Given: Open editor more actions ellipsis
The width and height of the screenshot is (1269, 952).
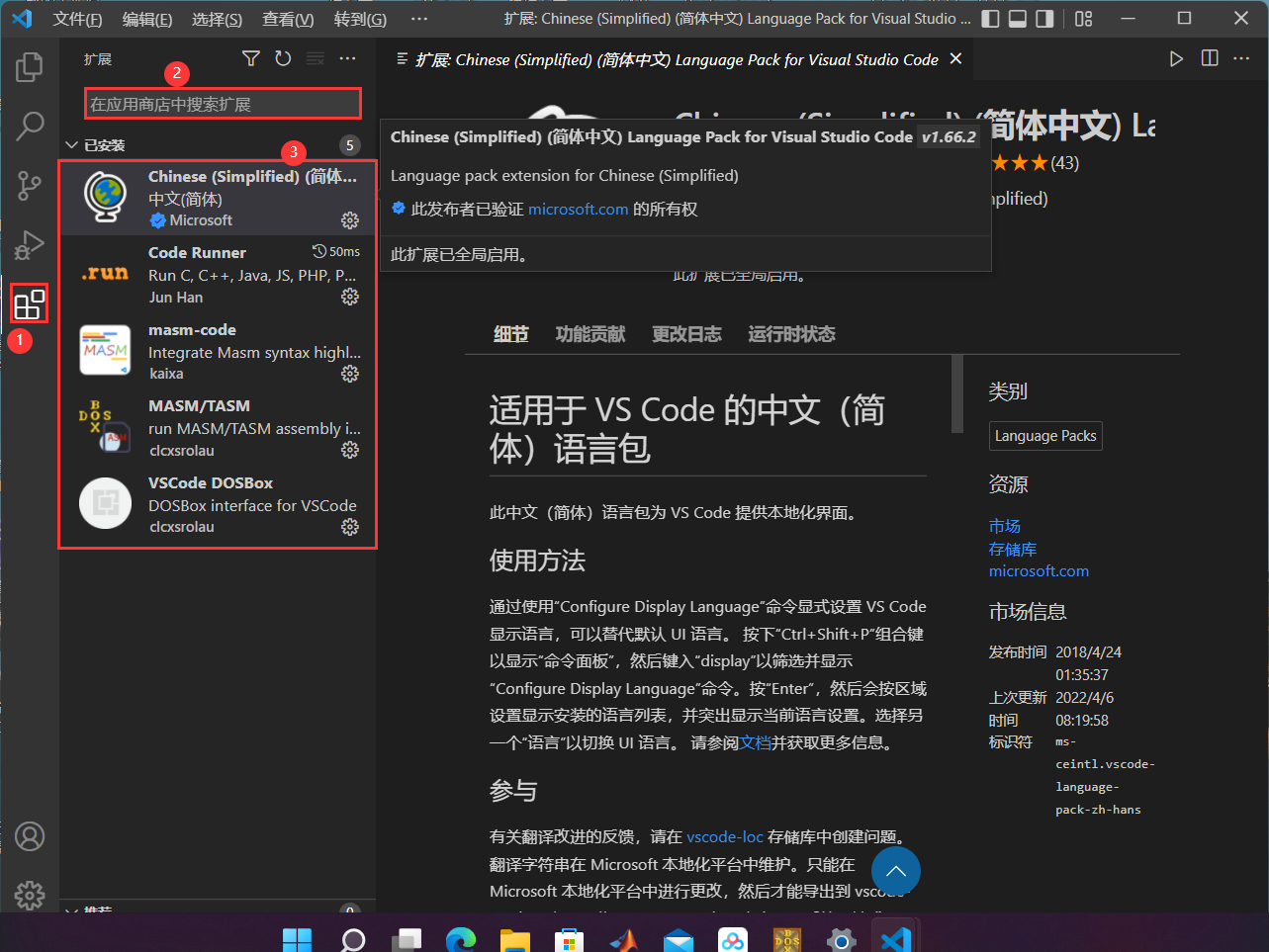Looking at the screenshot, I should coord(1242,59).
